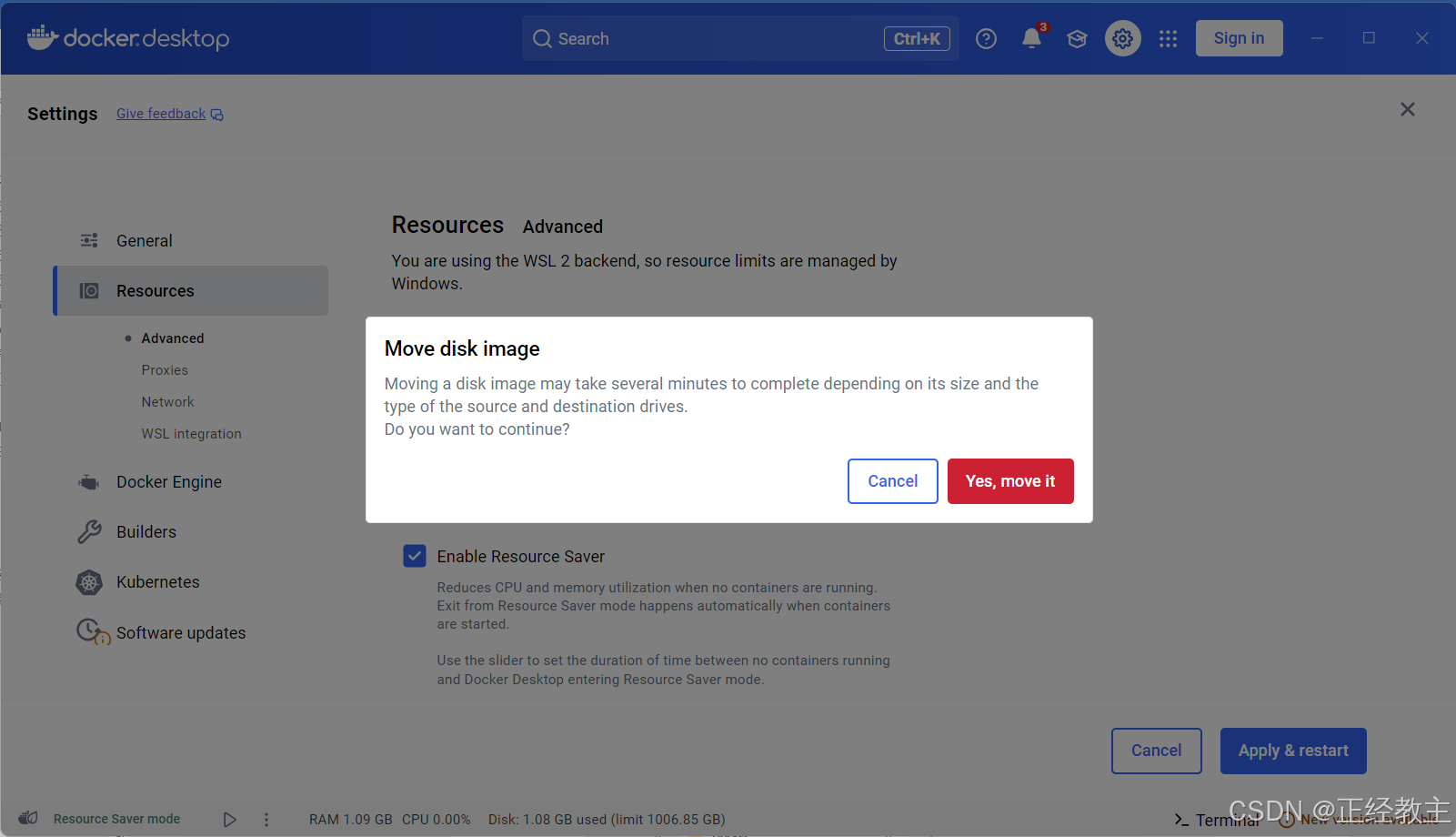
Task: Click the Cancel button next to Apply & restart
Action: tap(1157, 751)
